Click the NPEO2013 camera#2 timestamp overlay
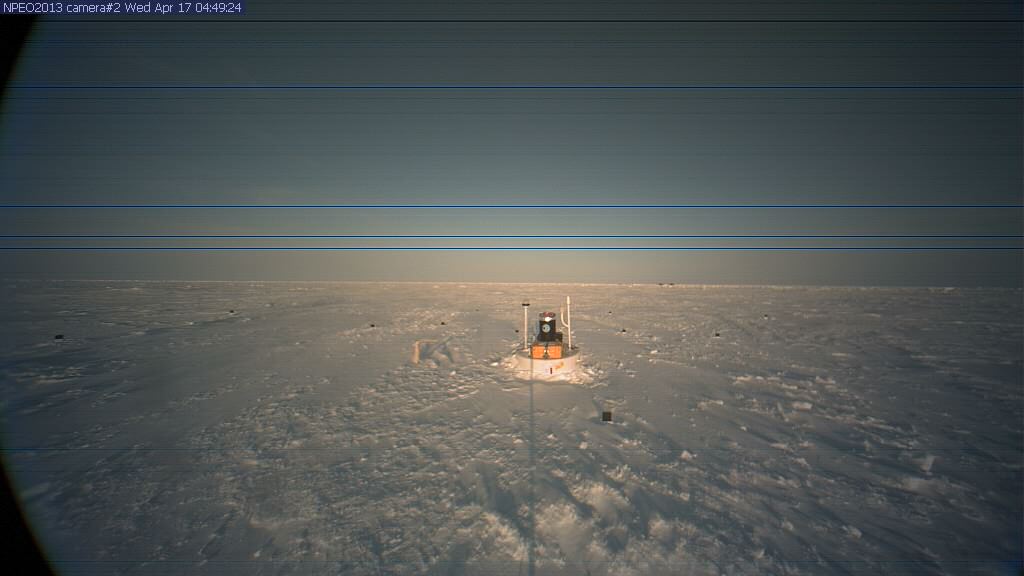Image resolution: width=1024 pixels, height=576 pixels. 122,7
